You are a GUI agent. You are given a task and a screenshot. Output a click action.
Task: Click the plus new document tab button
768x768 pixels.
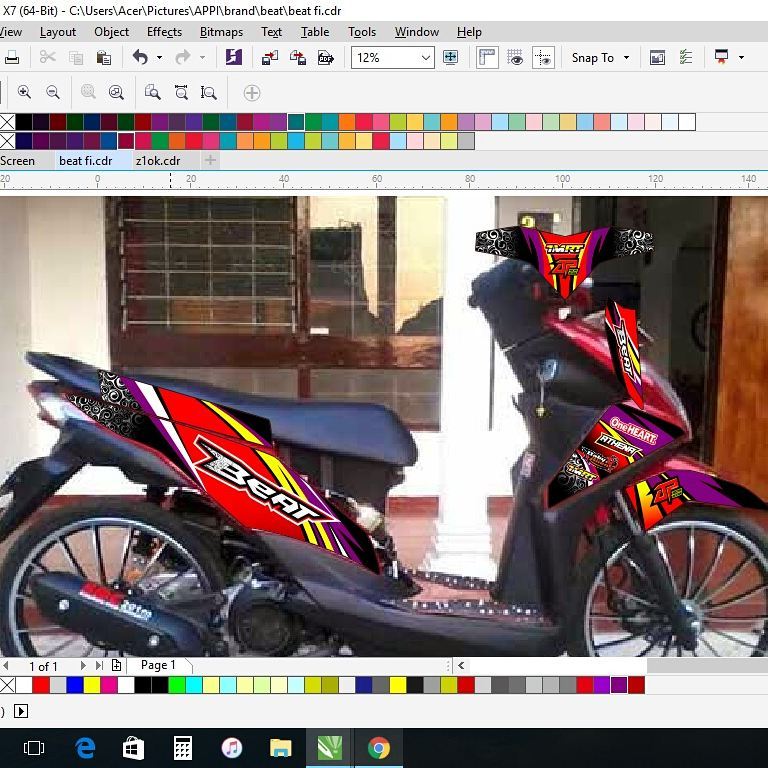coord(210,160)
